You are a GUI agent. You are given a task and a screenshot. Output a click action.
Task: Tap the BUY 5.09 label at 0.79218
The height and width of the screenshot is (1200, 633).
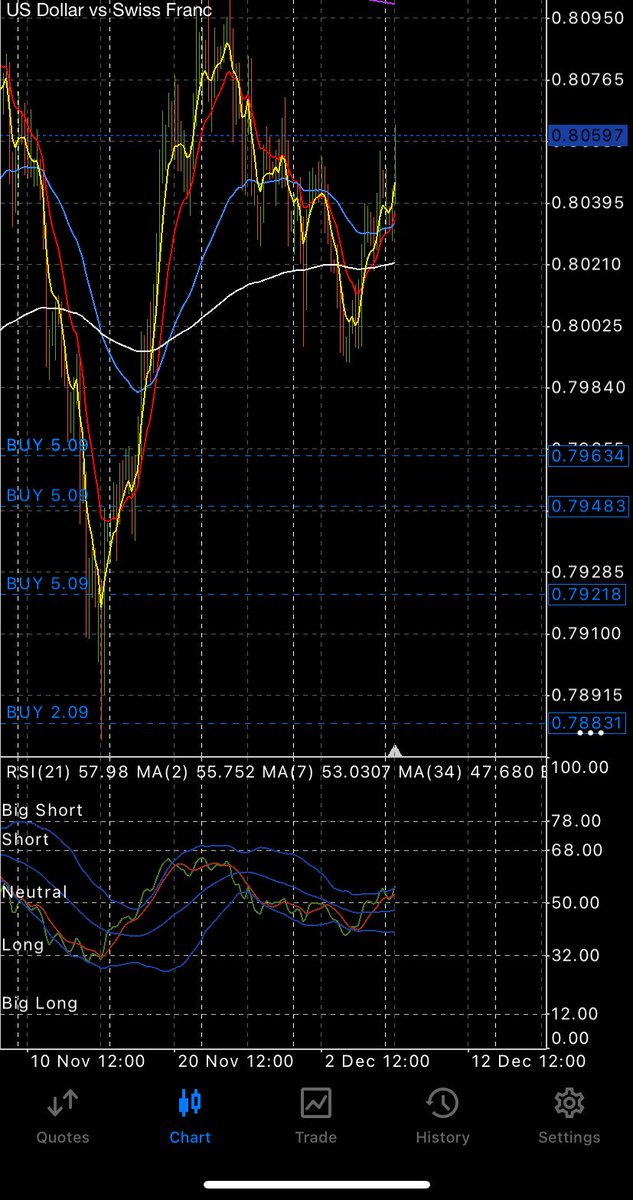pyautogui.click(x=47, y=583)
